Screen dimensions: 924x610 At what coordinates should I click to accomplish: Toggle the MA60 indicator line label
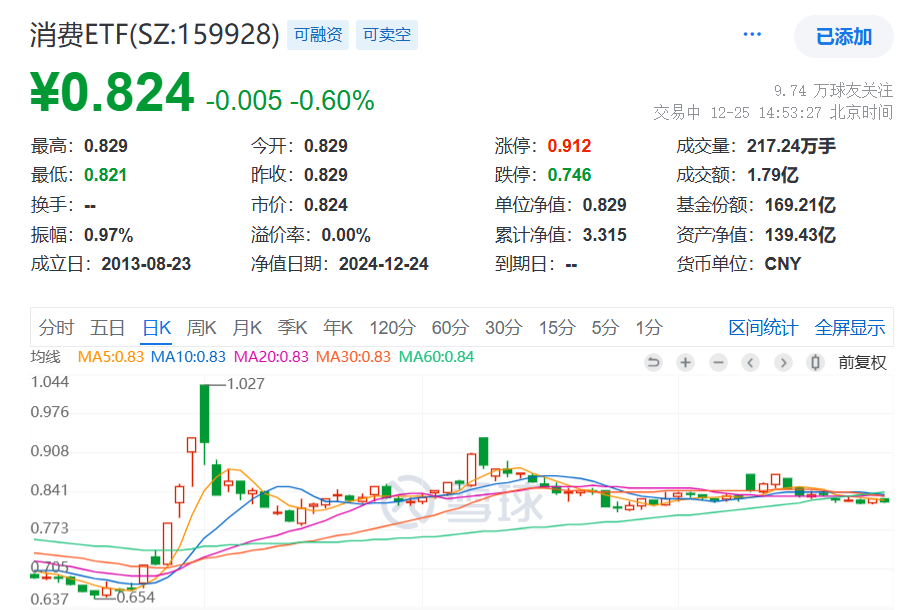click(x=436, y=357)
